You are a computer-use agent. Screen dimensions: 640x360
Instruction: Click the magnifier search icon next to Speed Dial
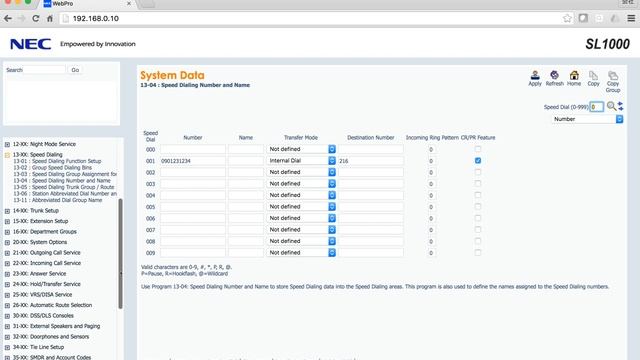[611, 106]
